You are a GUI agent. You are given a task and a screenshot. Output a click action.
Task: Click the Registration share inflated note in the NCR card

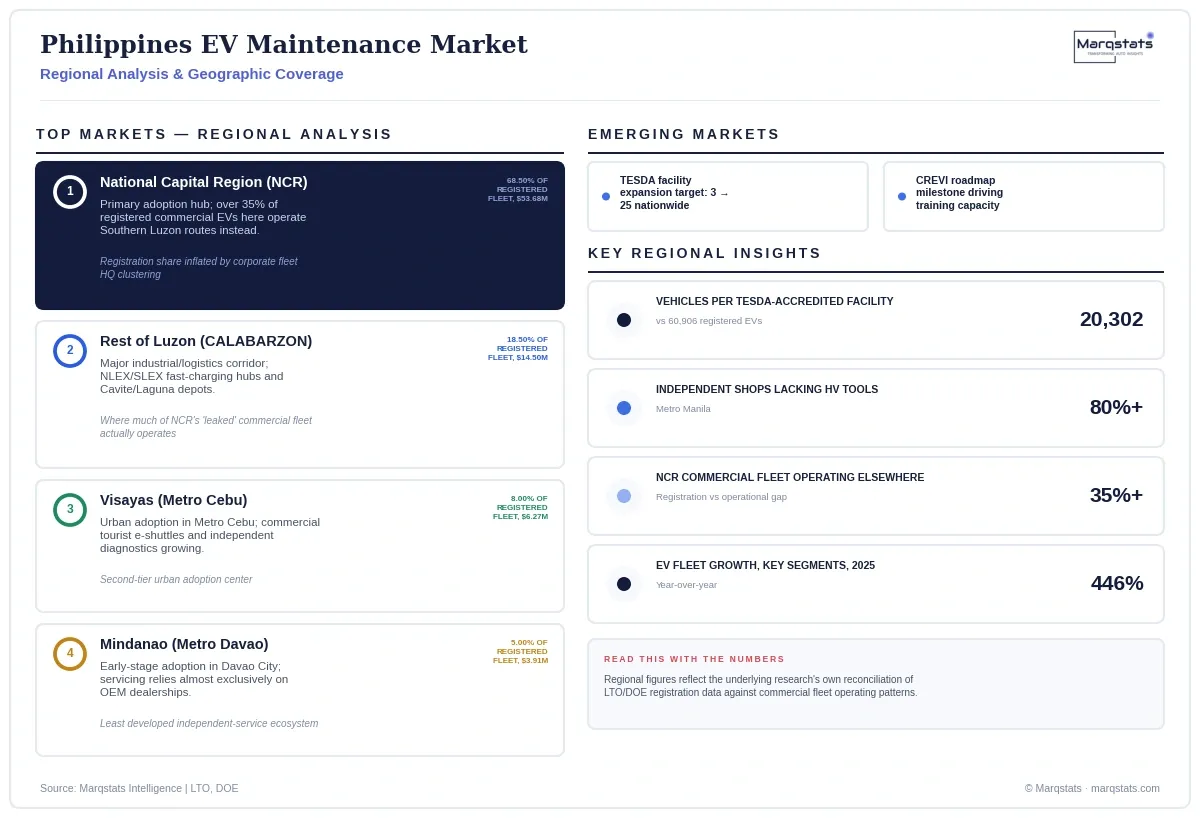(x=199, y=268)
